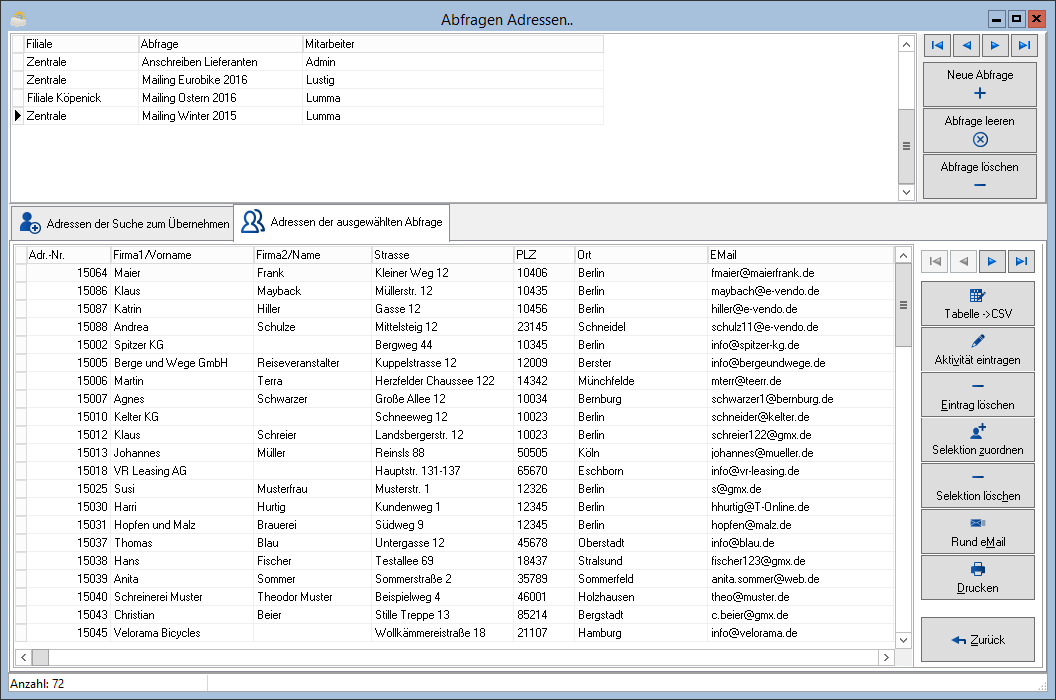Click street Herzfelder Chaussee 122
The height and width of the screenshot is (700, 1056).
(434, 381)
